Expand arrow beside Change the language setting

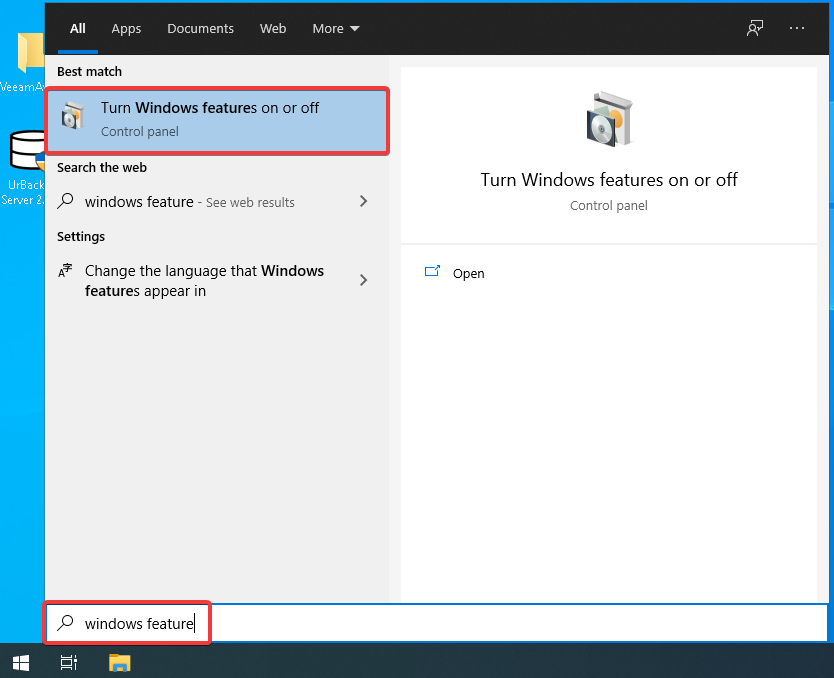pyautogui.click(x=363, y=280)
